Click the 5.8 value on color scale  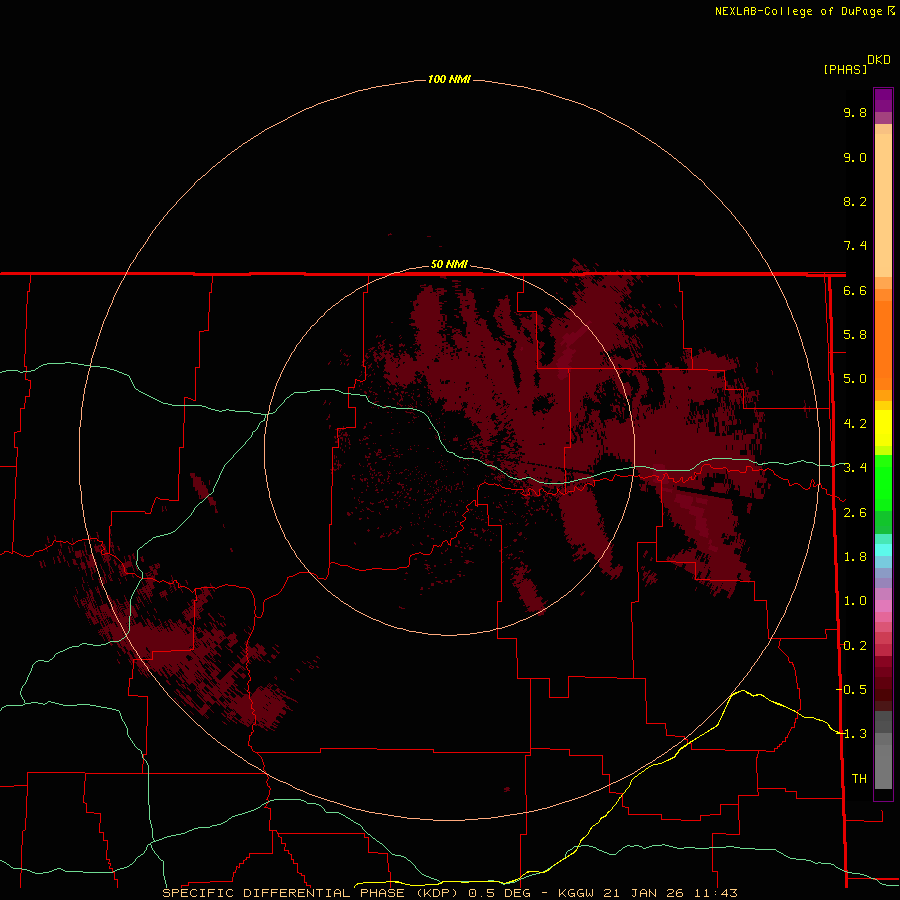(x=855, y=335)
